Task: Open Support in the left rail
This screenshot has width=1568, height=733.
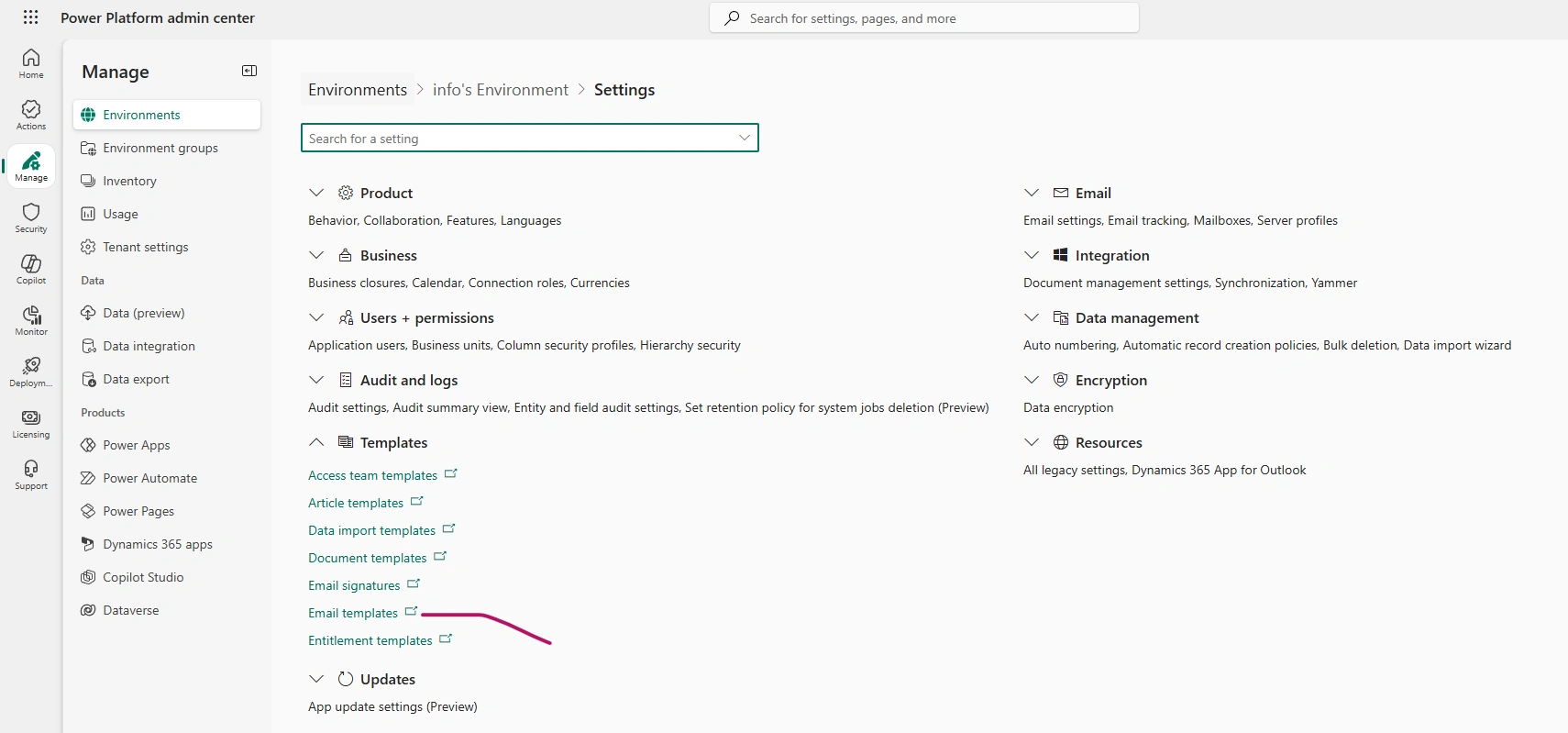Action: 31,475
